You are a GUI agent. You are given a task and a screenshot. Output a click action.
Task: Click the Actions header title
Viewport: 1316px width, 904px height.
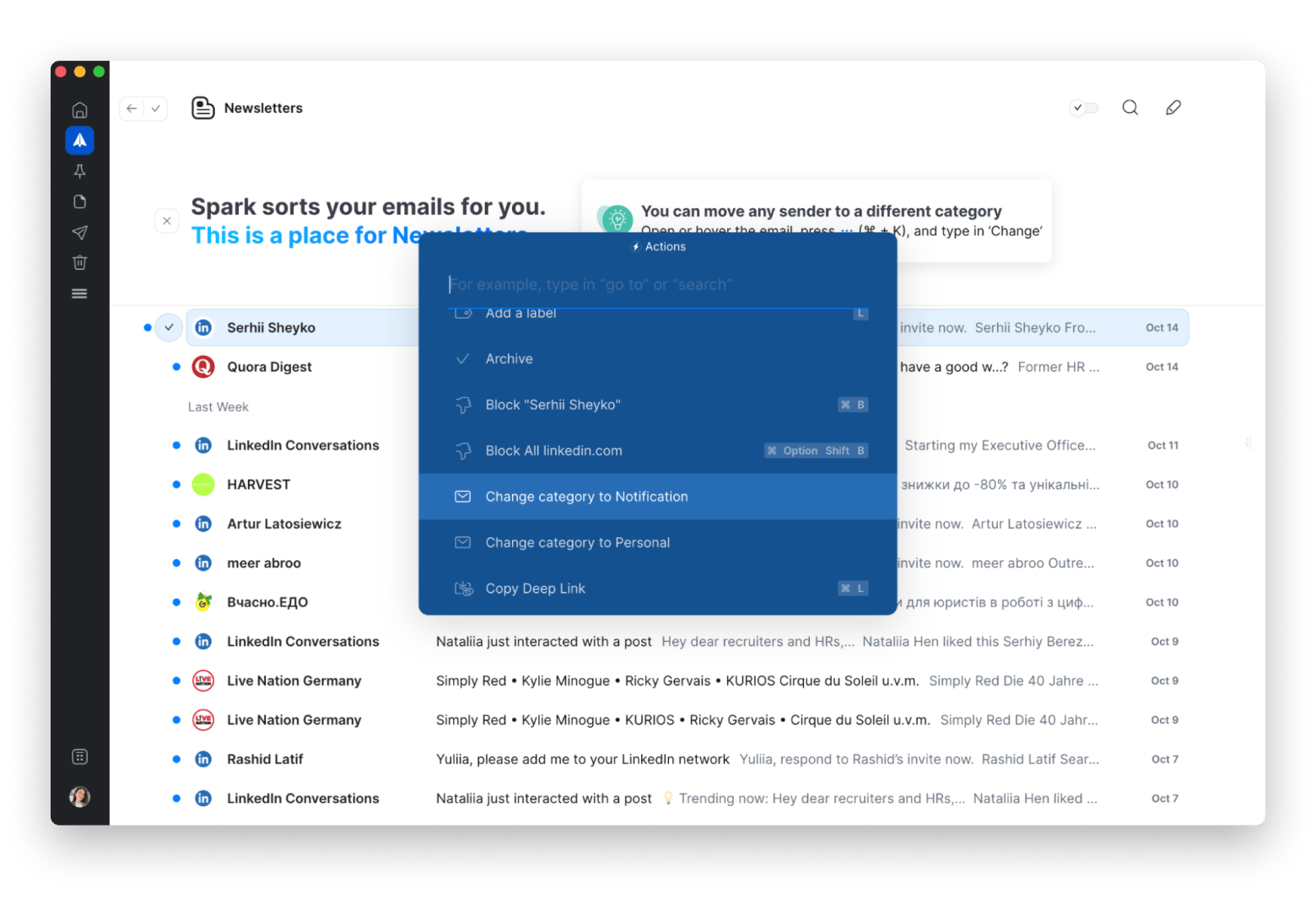[659, 246]
